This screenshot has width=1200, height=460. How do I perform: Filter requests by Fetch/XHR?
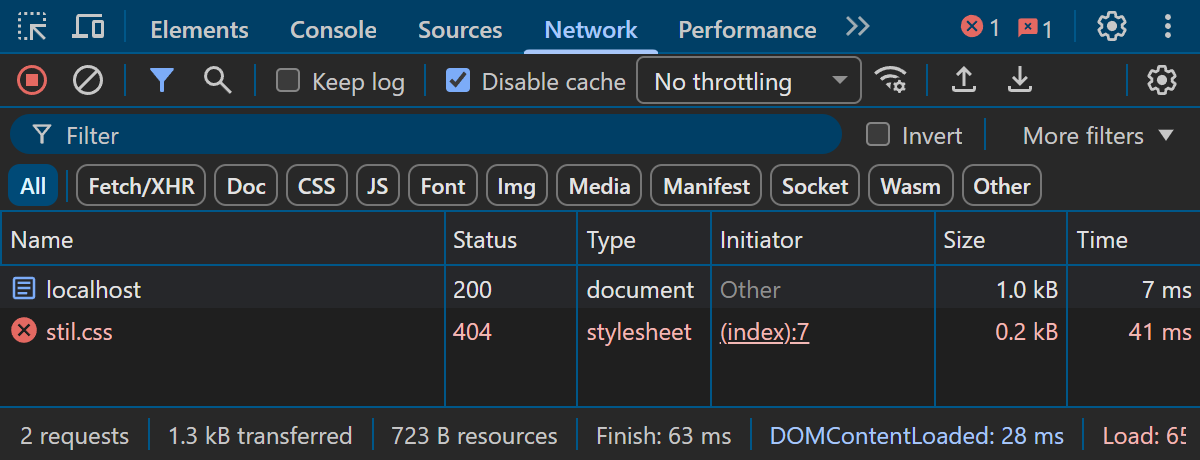tap(141, 186)
